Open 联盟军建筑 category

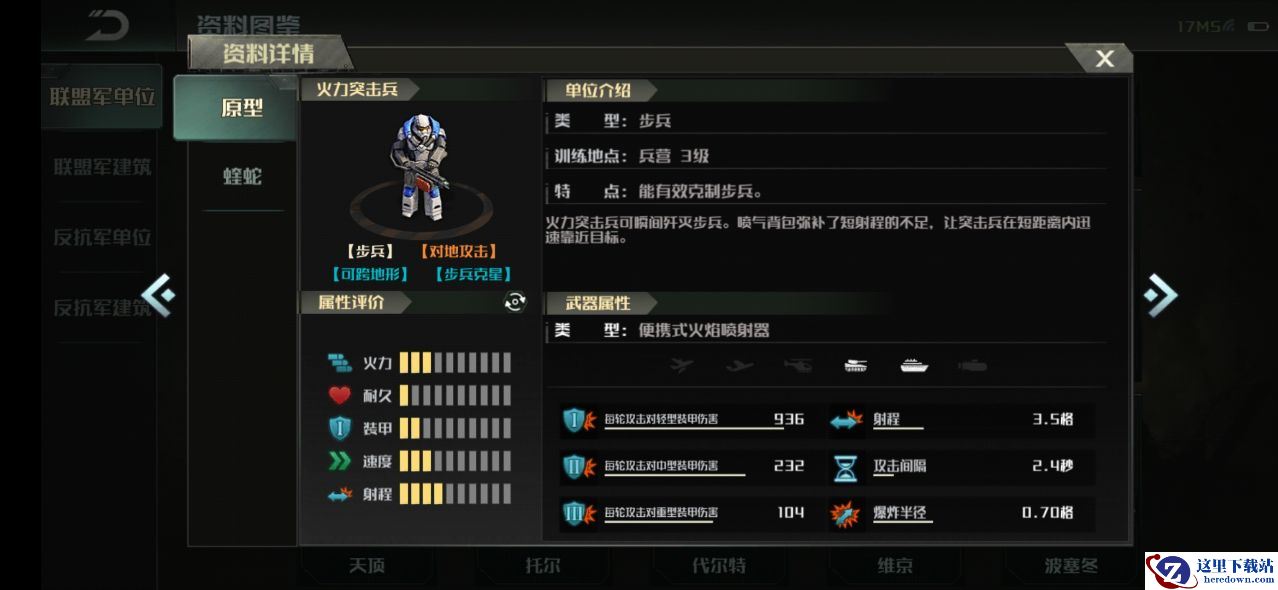tap(103, 167)
